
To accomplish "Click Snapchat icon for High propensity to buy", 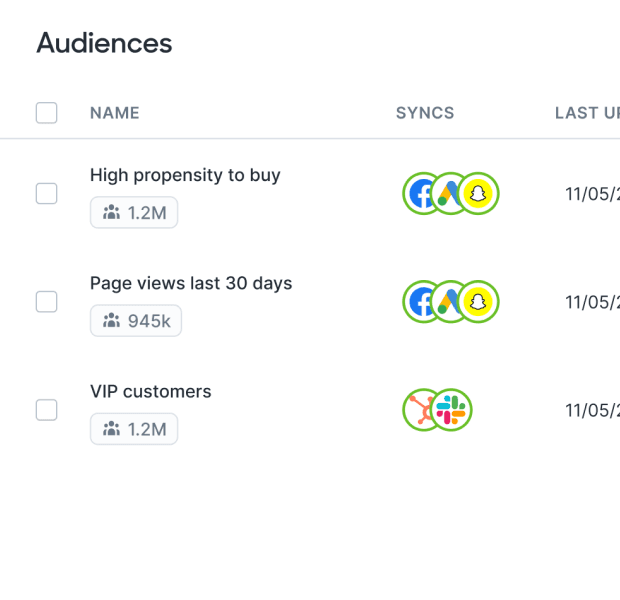I will pos(480,194).
